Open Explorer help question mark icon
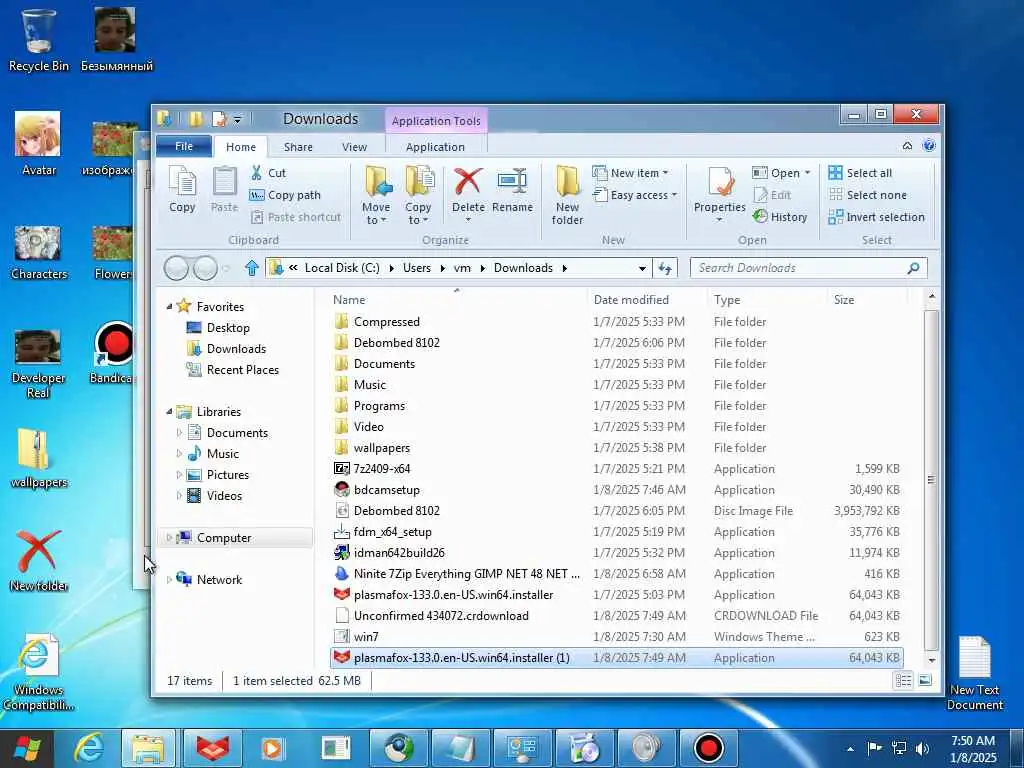1024x768 pixels. pyautogui.click(x=929, y=146)
